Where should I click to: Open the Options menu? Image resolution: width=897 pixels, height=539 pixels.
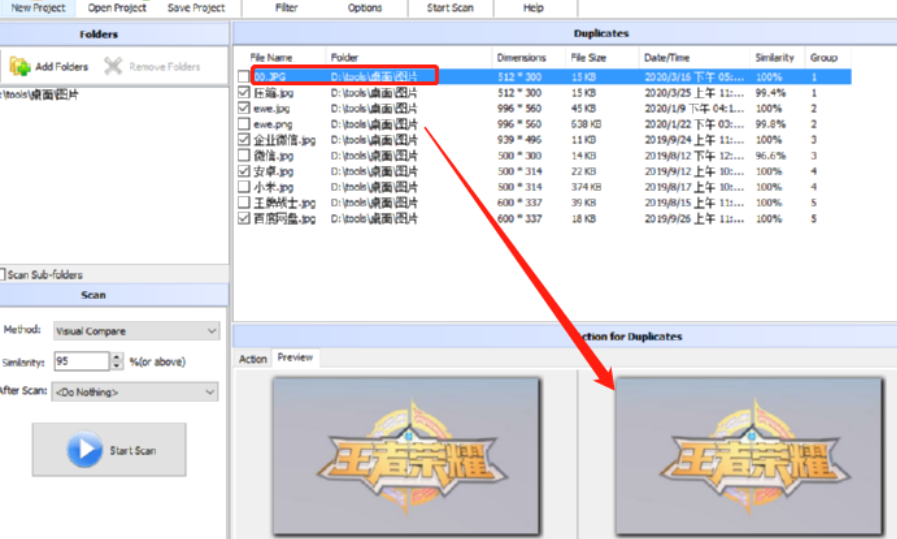point(364,8)
